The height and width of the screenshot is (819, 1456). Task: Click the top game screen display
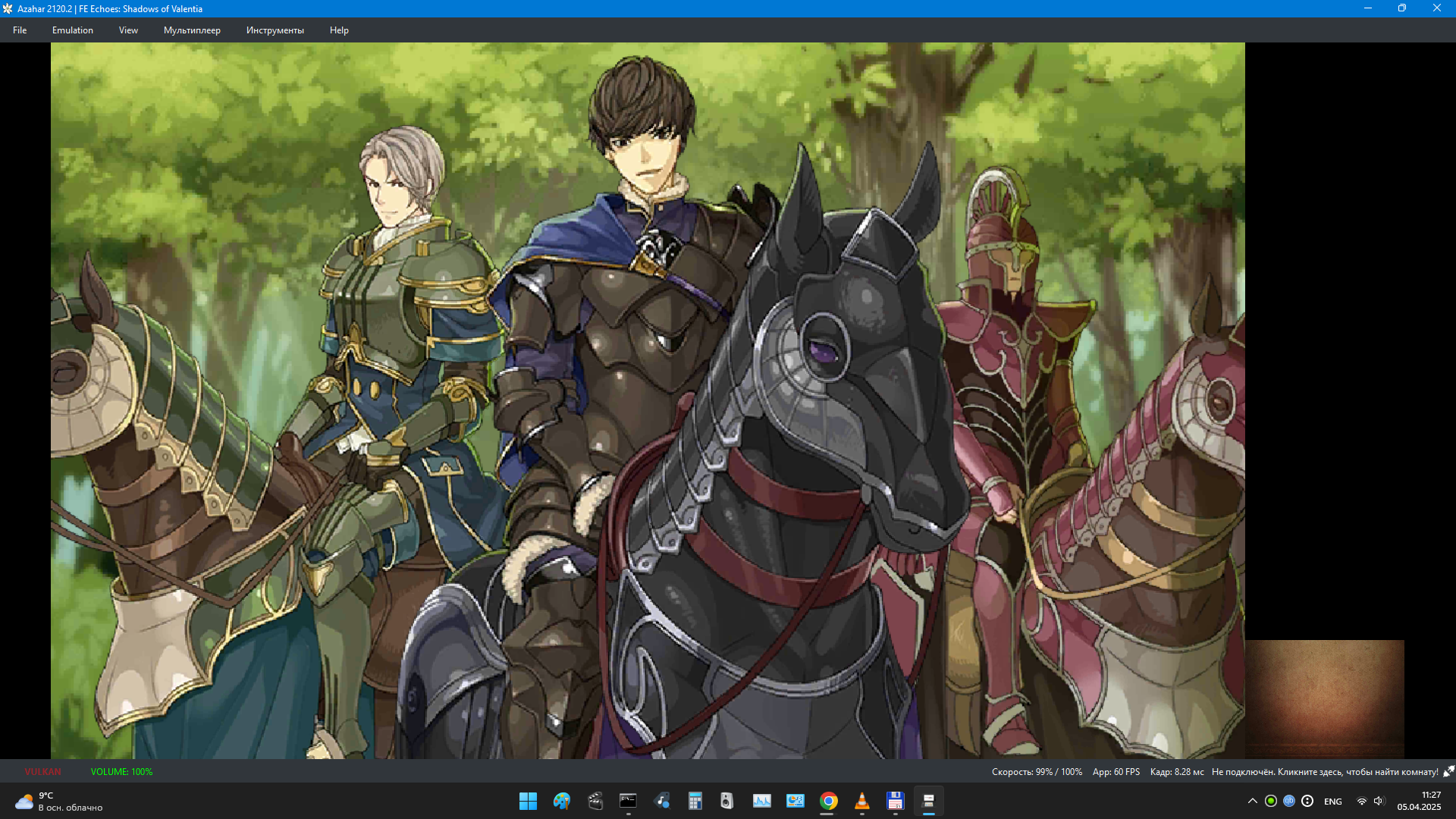tap(648, 400)
